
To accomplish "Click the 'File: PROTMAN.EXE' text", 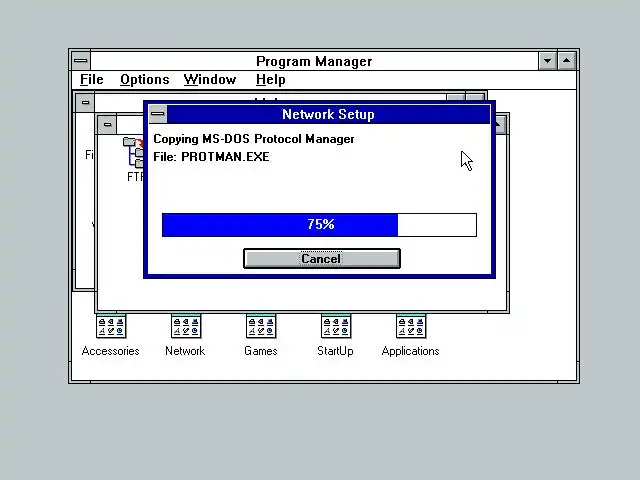I will coord(211,157).
